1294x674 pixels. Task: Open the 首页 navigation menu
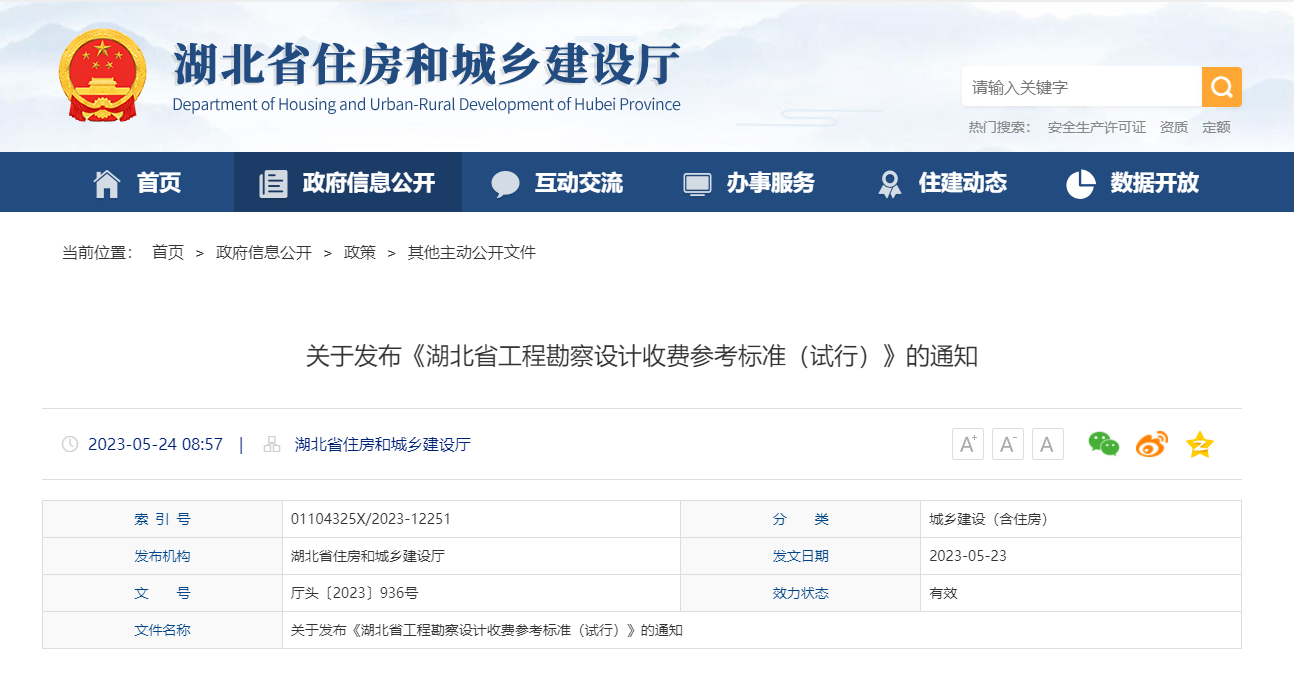coord(159,183)
